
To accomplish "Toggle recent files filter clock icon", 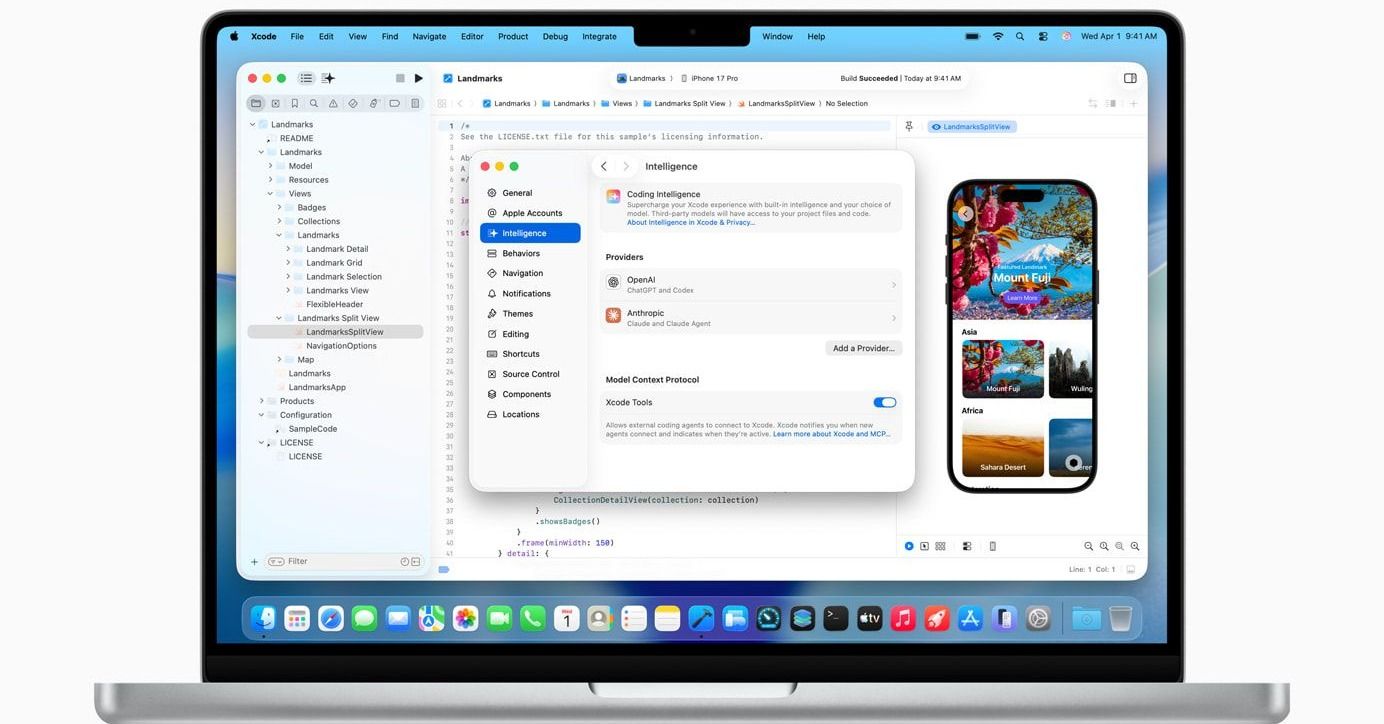I will (x=405, y=562).
